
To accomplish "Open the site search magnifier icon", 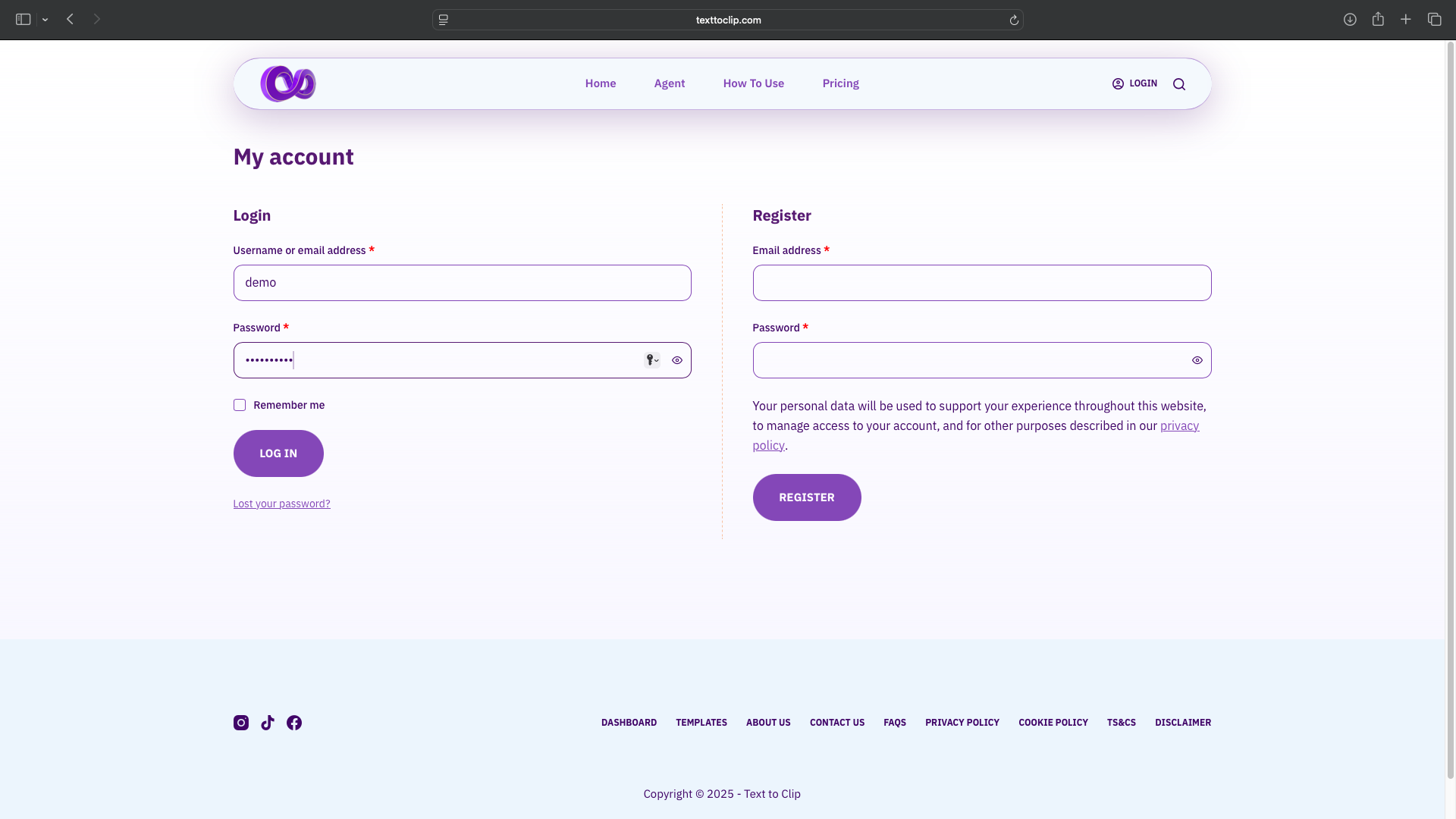I will tap(1178, 84).
